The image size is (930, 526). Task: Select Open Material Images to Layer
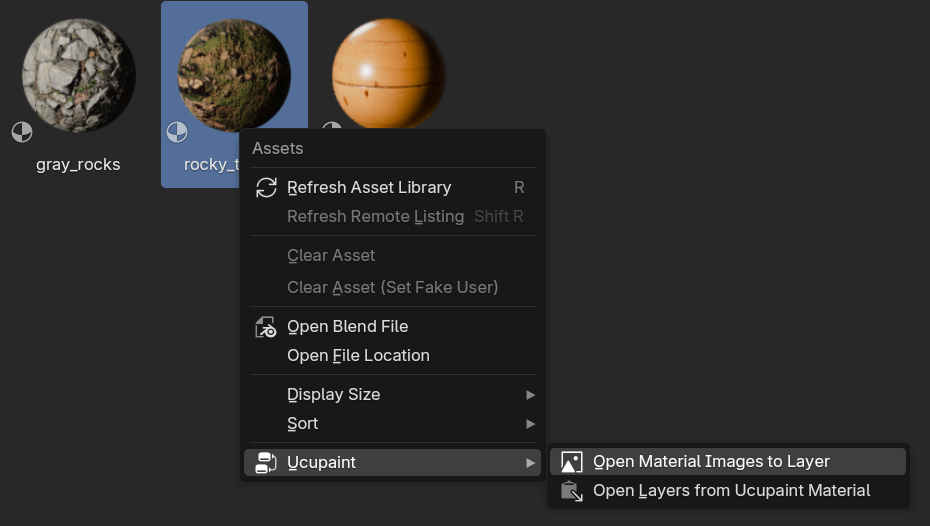728,462
